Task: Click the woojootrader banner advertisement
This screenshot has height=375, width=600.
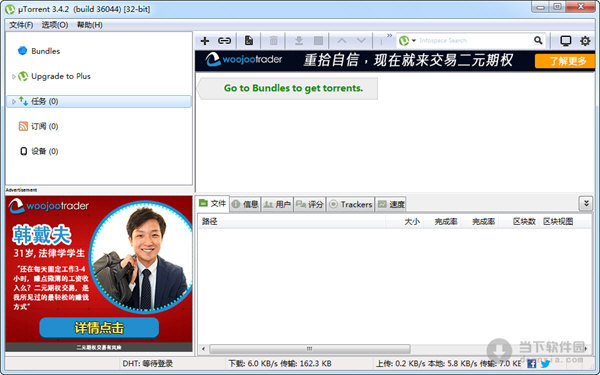Action: coord(395,61)
